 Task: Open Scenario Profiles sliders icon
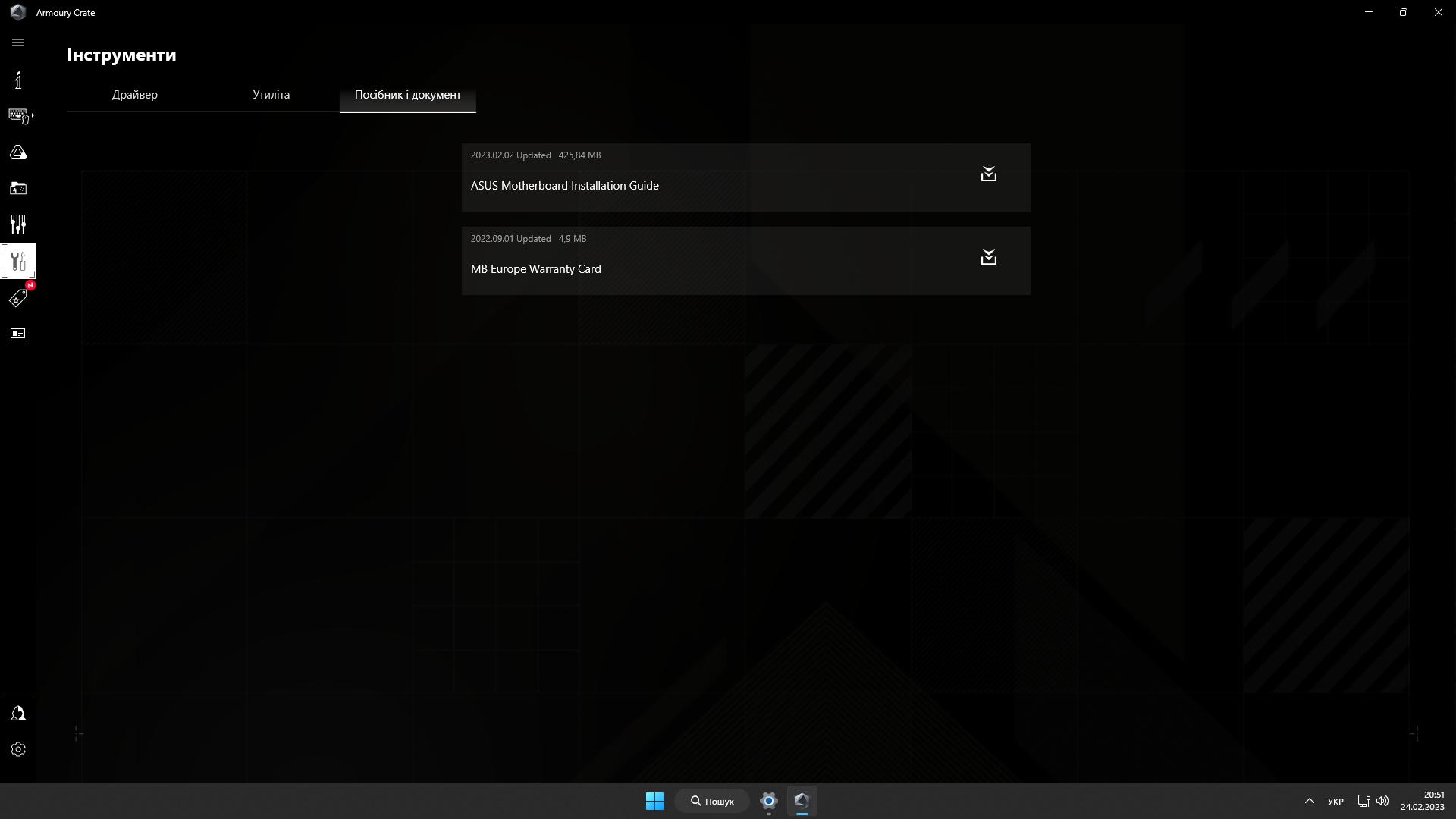(18, 224)
